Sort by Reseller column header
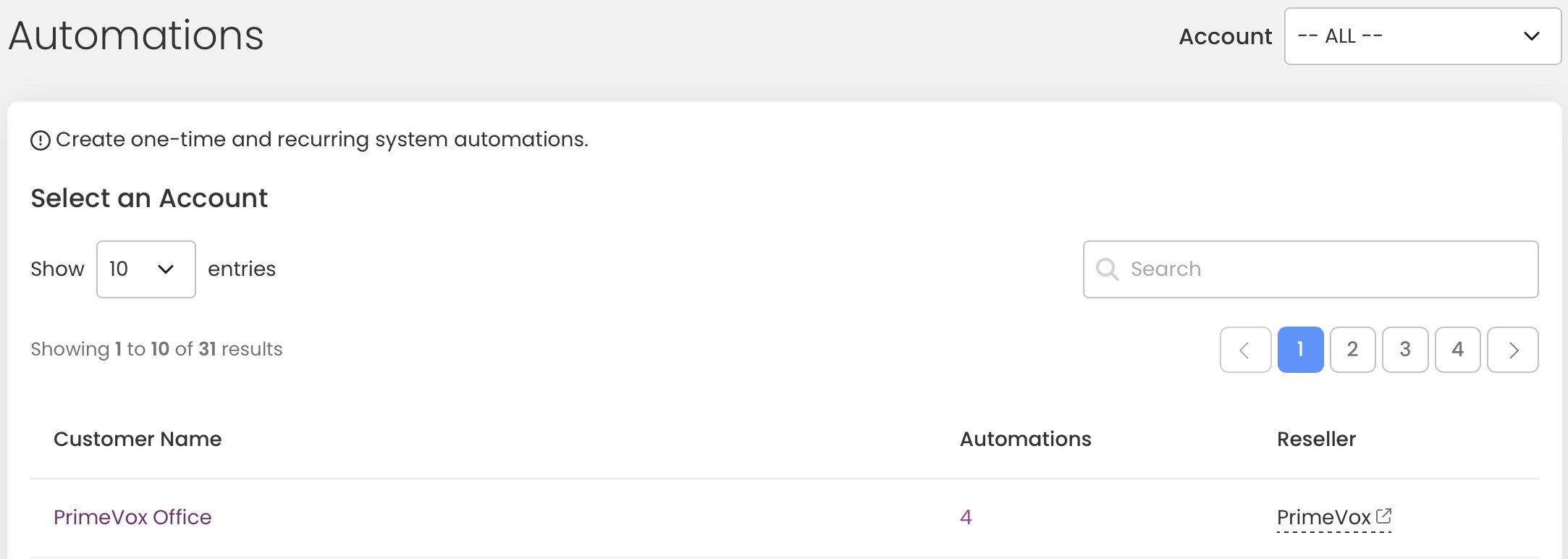This screenshot has height=559, width=1568. [x=1316, y=439]
